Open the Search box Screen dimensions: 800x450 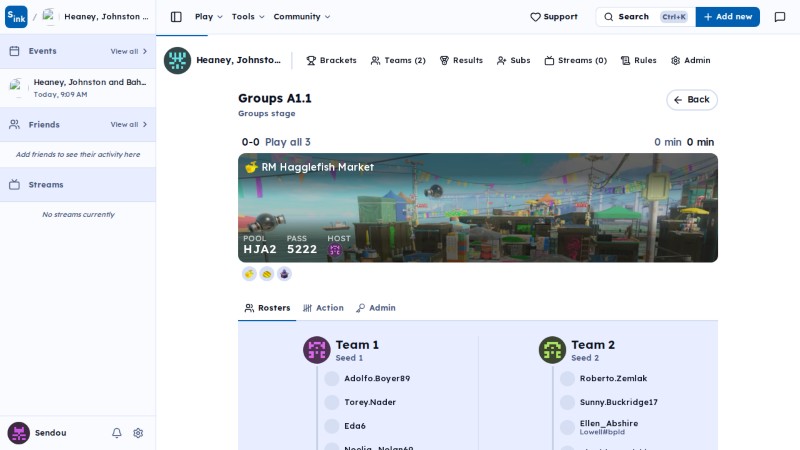tap(645, 17)
